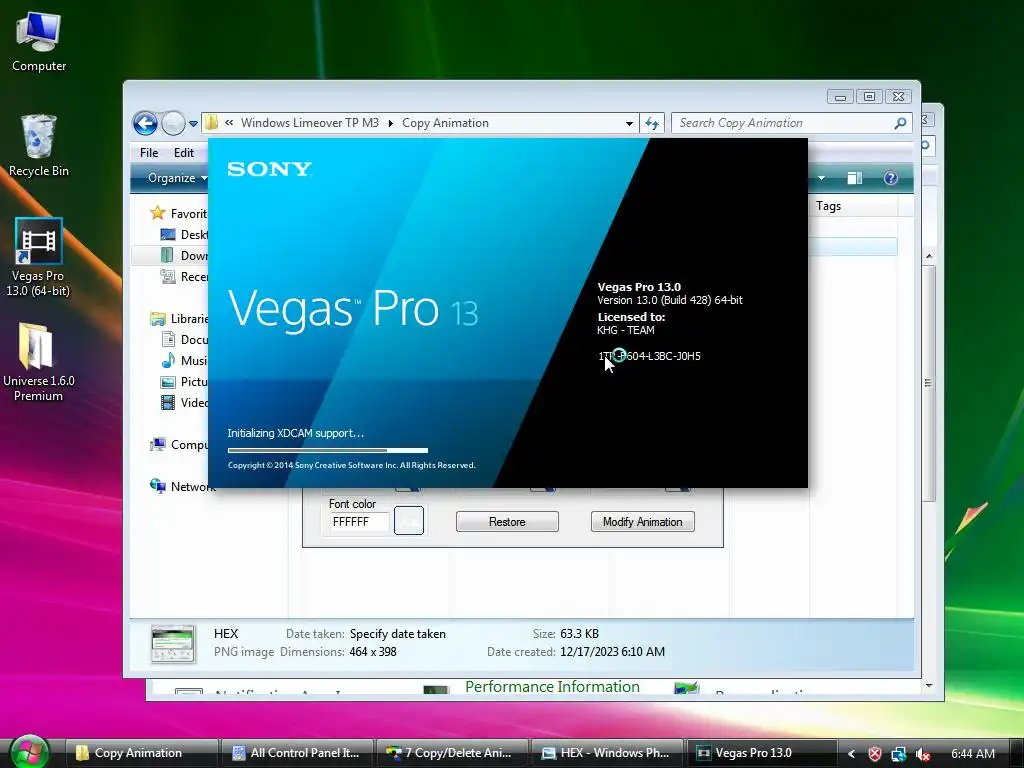Click Windows Limeover TP M3 breadcrumb
Image resolution: width=1024 pixels, height=768 pixels.
(310, 123)
